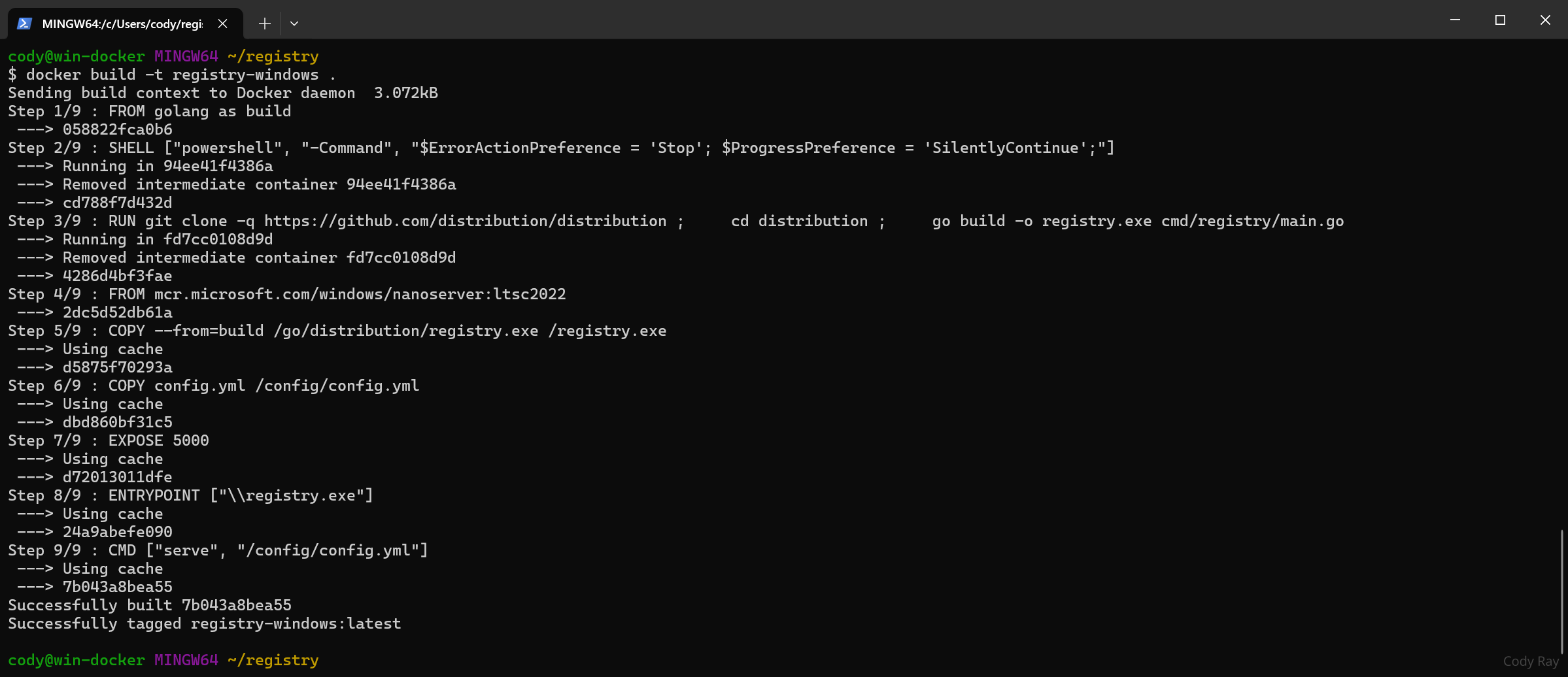Maximize the terminal window
This screenshot has height=677, width=1568.
point(1500,20)
